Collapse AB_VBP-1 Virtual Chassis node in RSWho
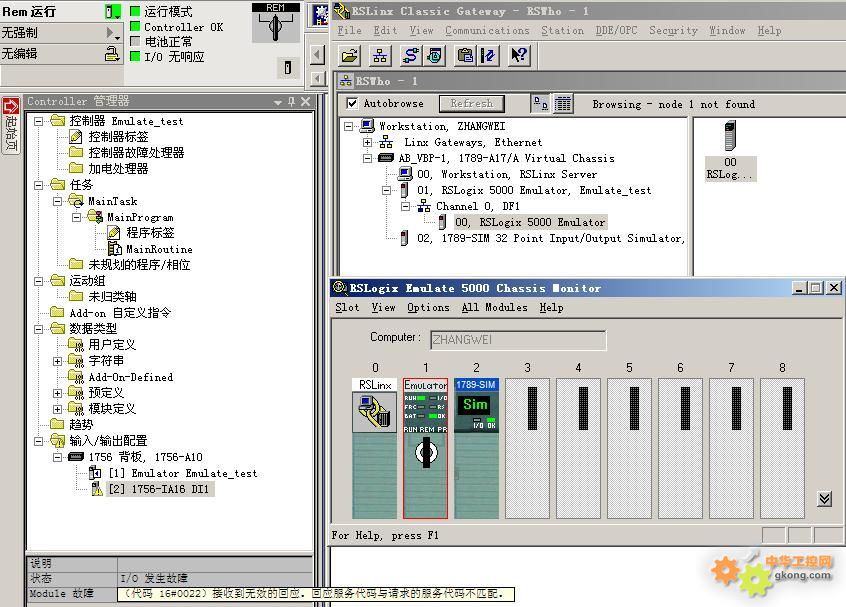This screenshot has width=846, height=607. point(367,158)
